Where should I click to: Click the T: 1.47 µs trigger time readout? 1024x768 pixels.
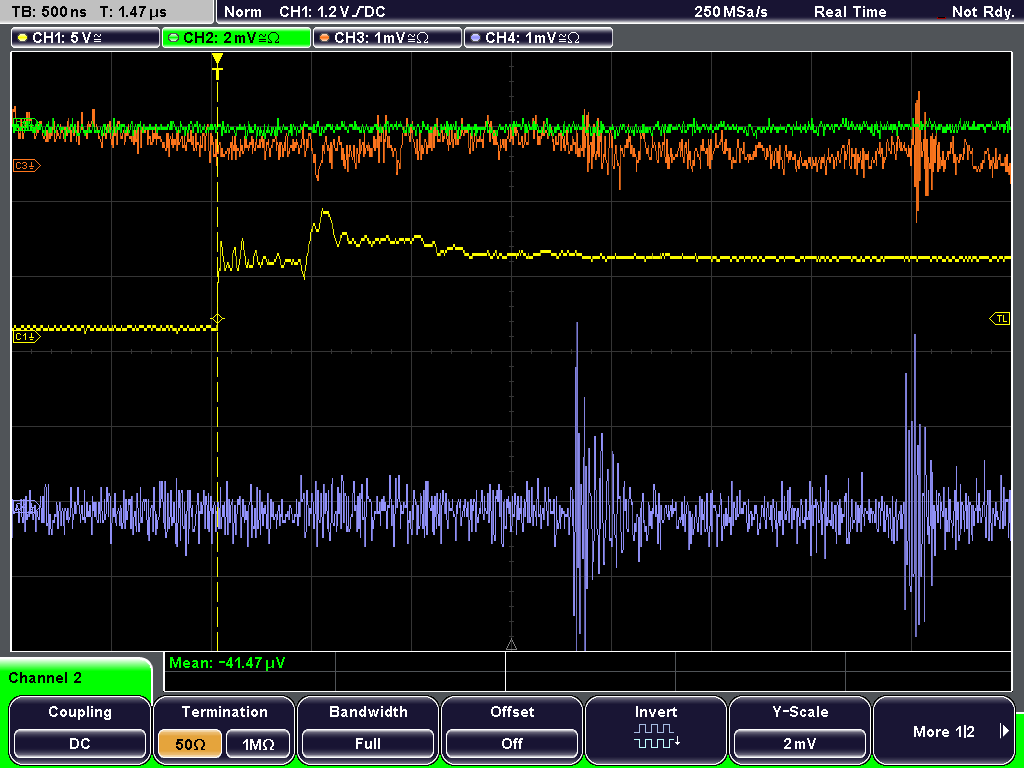pos(134,12)
